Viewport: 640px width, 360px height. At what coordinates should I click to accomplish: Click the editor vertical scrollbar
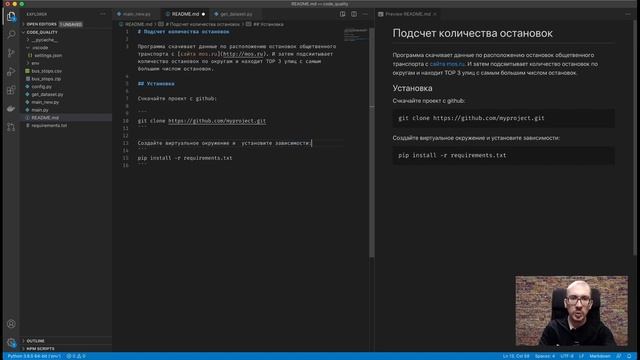pyautogui.click(x=372, y=143)
